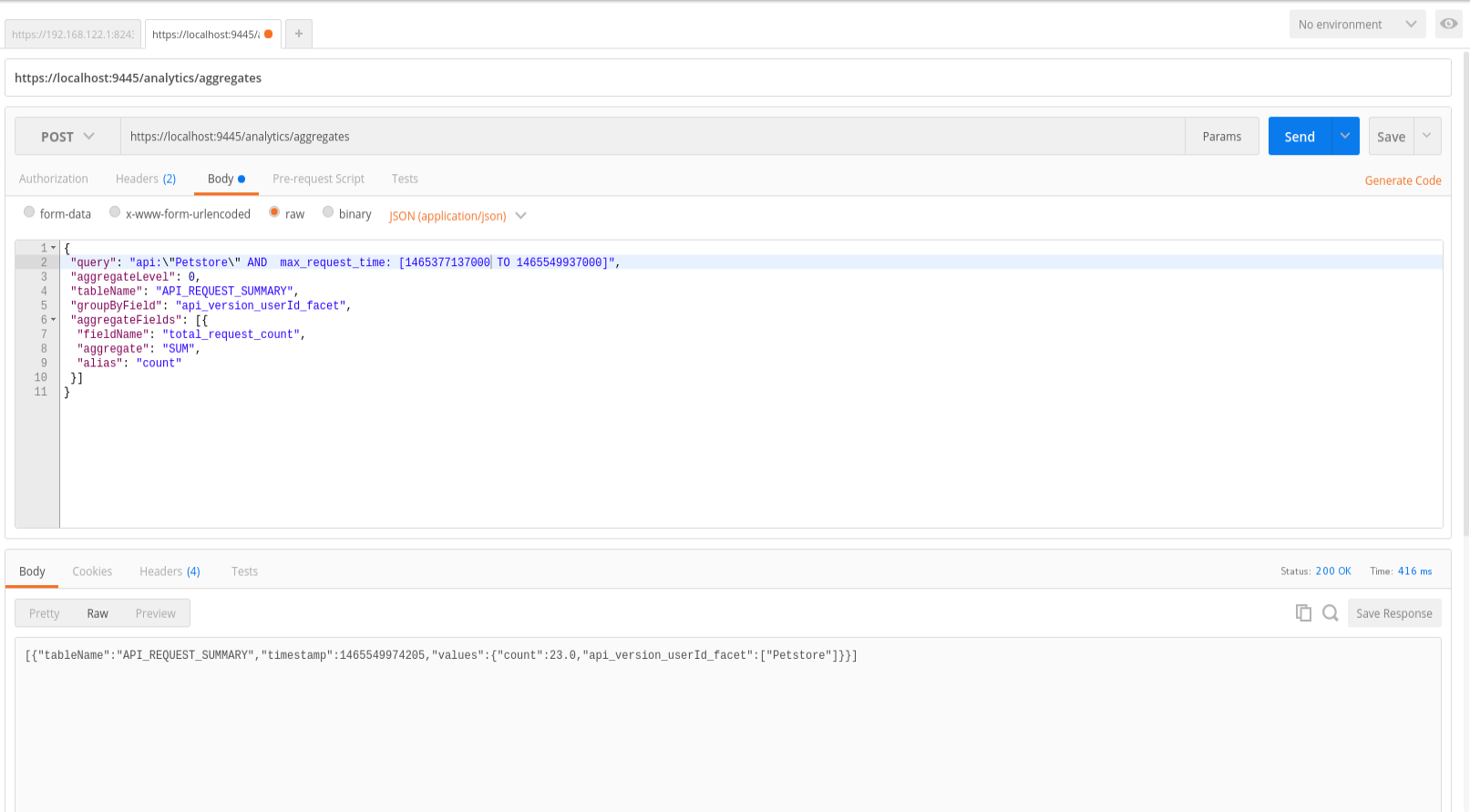Open the JSON (application/json) type dropdown
The image size is (1470, 812).
coord(457,216)
